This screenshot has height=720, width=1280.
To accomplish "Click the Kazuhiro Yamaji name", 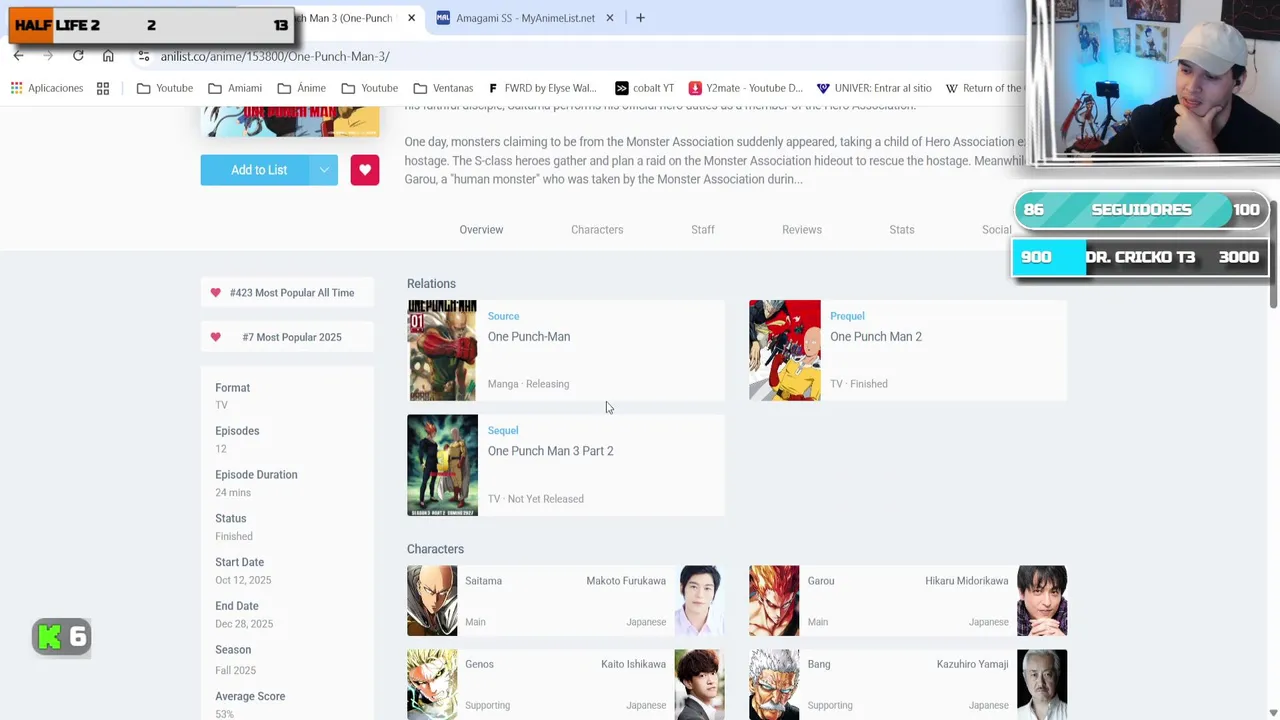I will click(972, 664).
